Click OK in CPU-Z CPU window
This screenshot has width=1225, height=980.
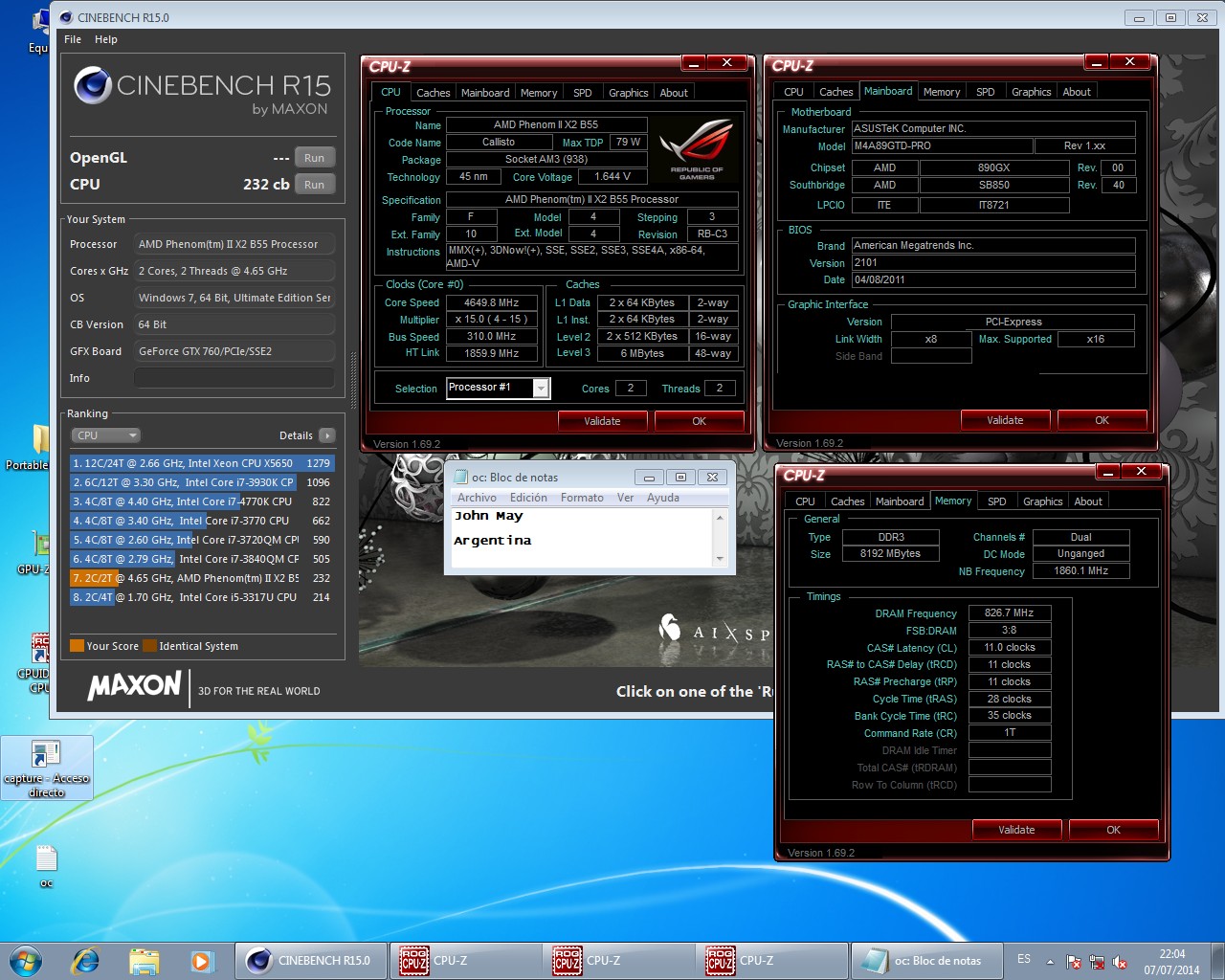tap(699, 421)
